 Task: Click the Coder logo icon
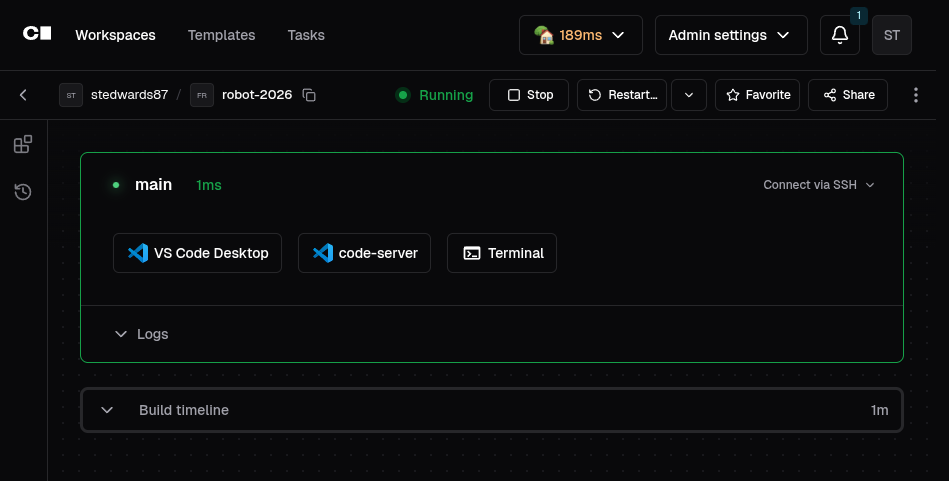tap(37, 33)
